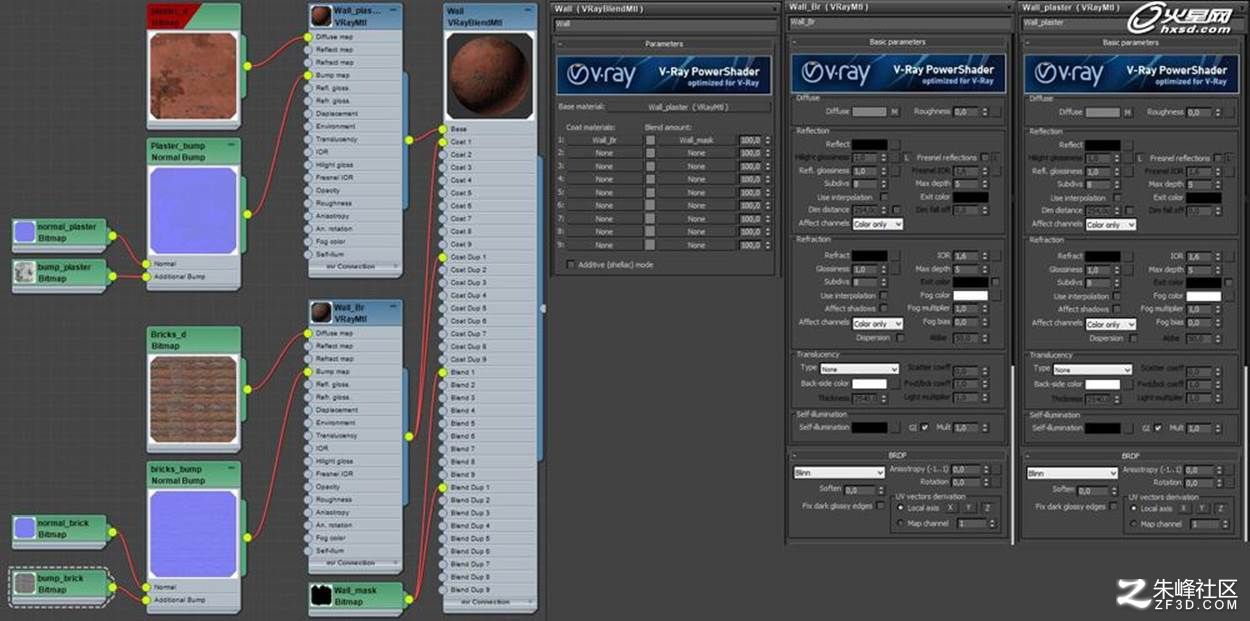The height and width of the screenshot is (621, 1250).
Task: Click the None coat material 2 button
Action: point(604,153)
